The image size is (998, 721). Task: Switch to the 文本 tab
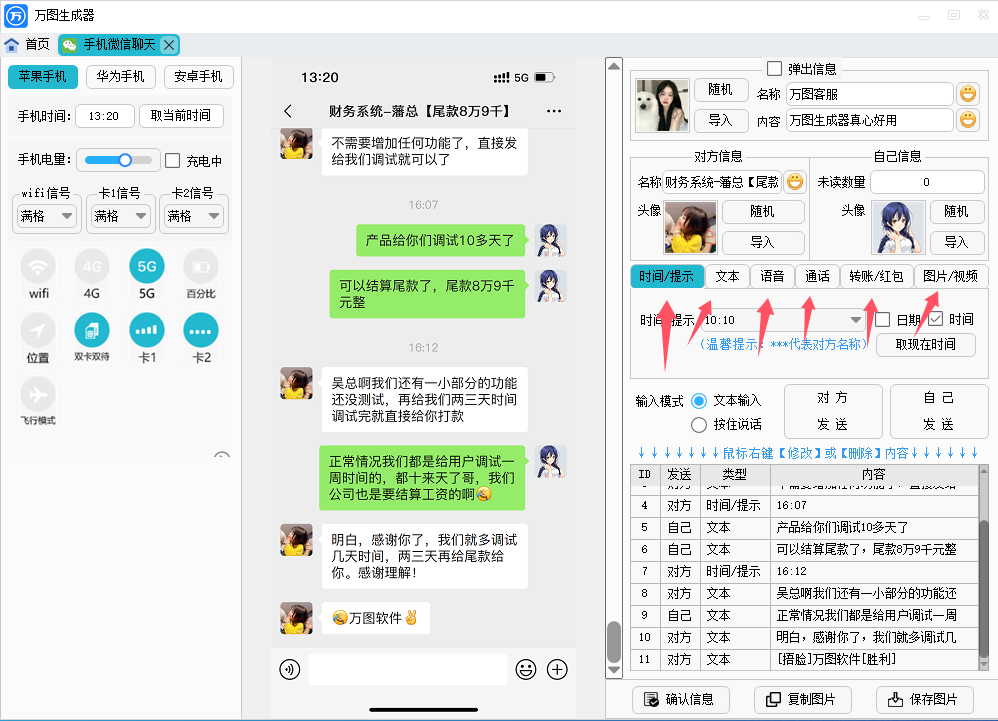tap(727, 276)
